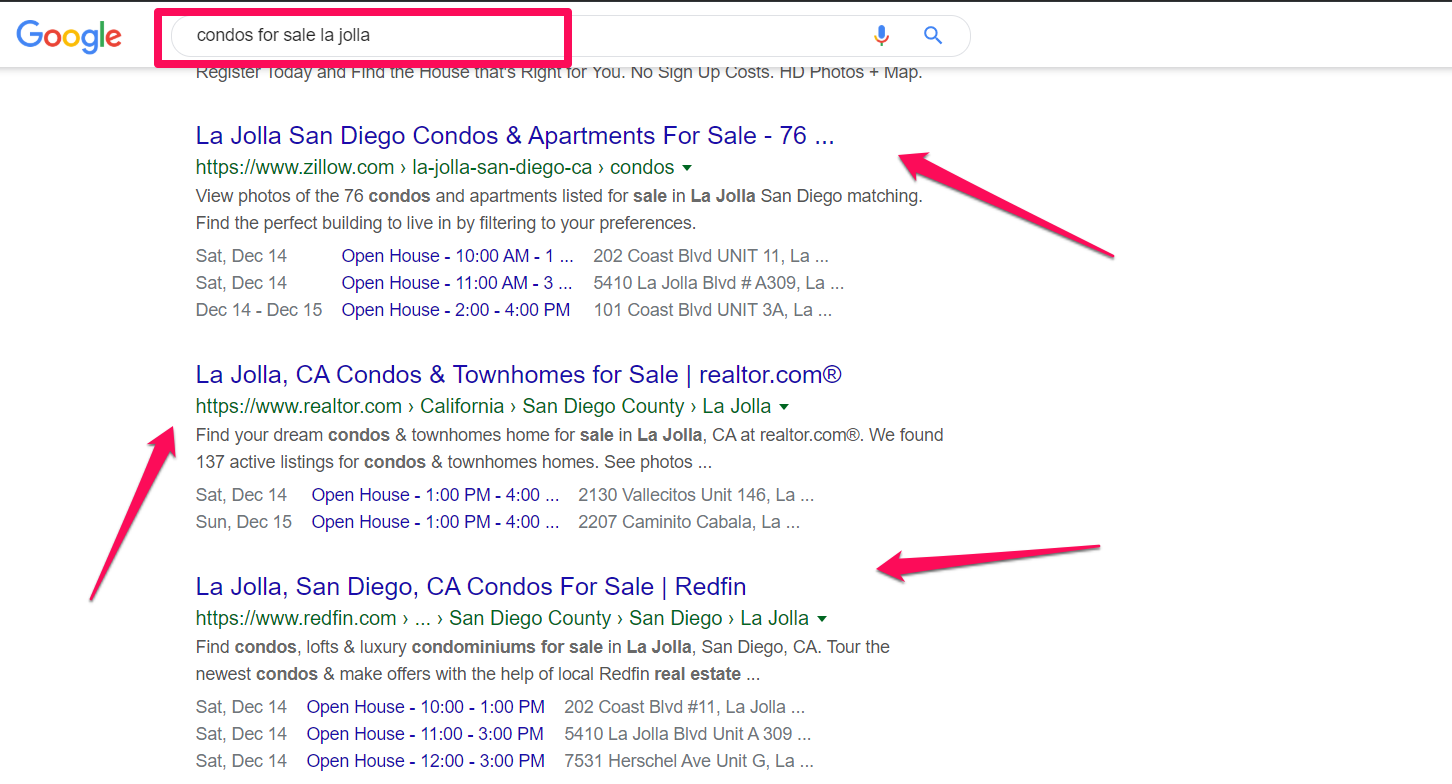Open Zillow Open House 2:00 - 4:00 PM listing

point(456,310)
